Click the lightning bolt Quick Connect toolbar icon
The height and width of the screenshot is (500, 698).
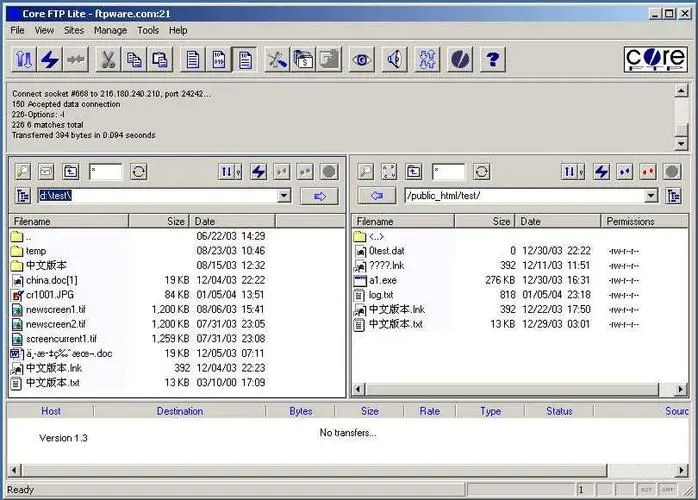point(50,59)
